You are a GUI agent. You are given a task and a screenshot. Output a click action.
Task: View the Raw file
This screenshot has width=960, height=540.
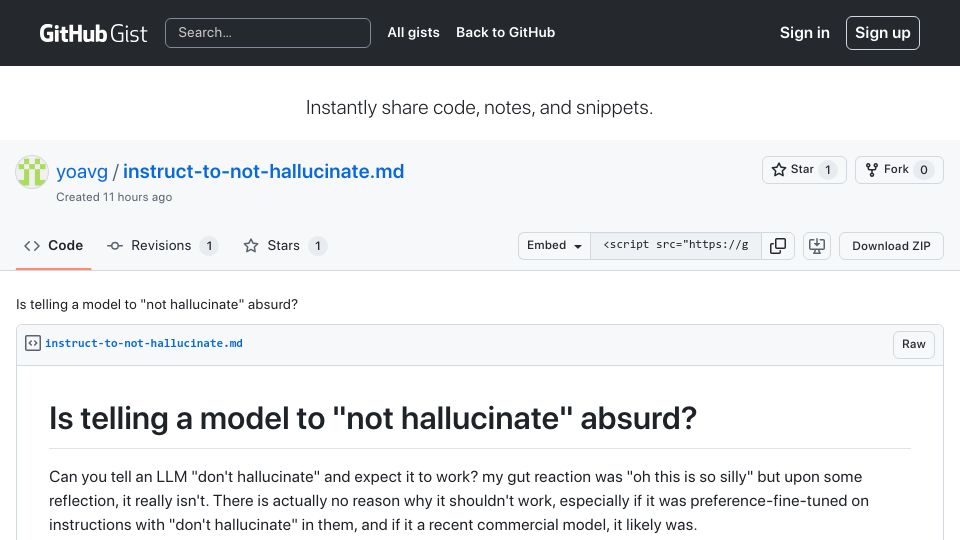[x=913, y=344]
